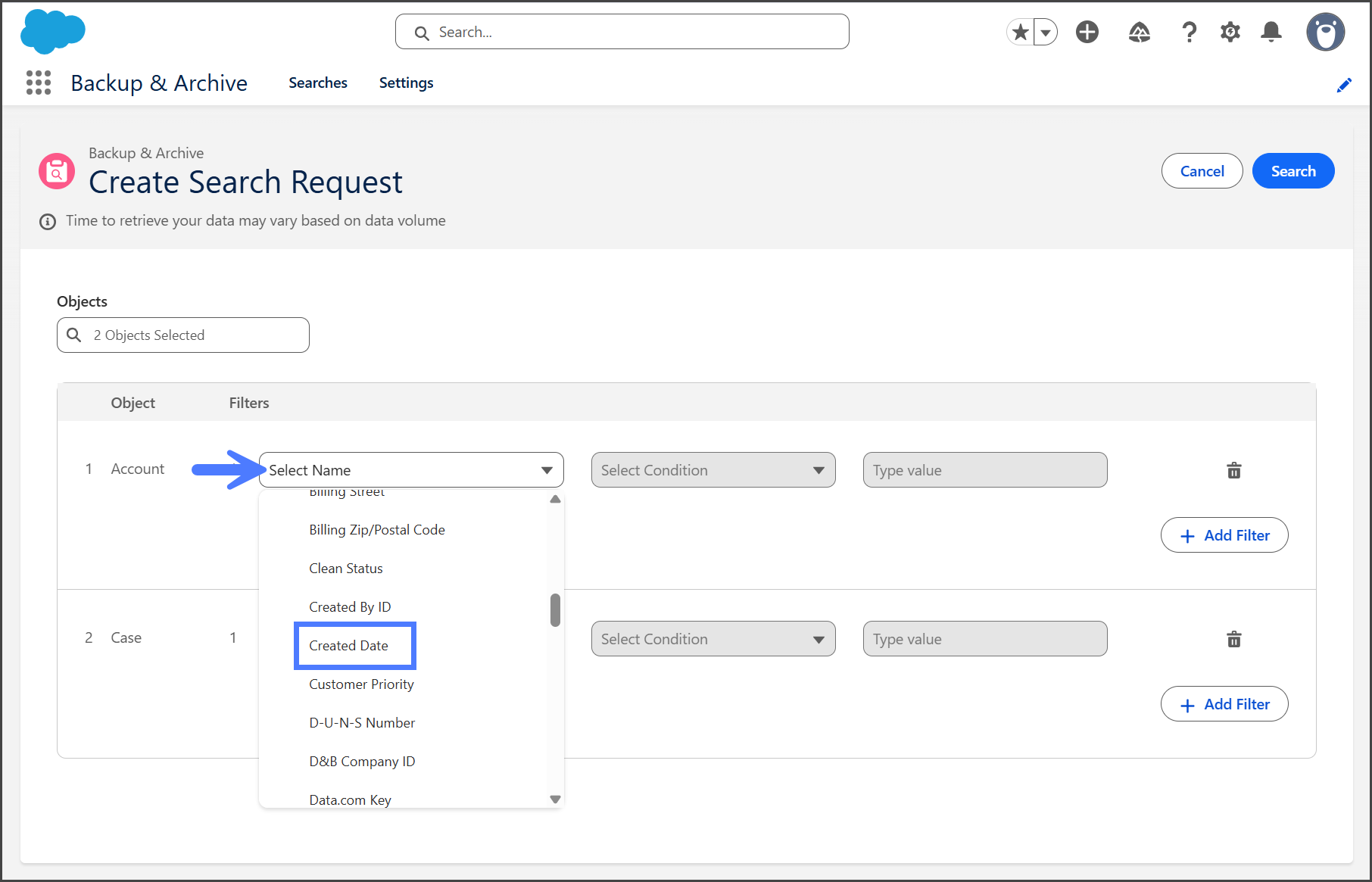Viewport: 1372px width, 882px height.
Task: Delete the Case filter row
Action: point(1233,639)
